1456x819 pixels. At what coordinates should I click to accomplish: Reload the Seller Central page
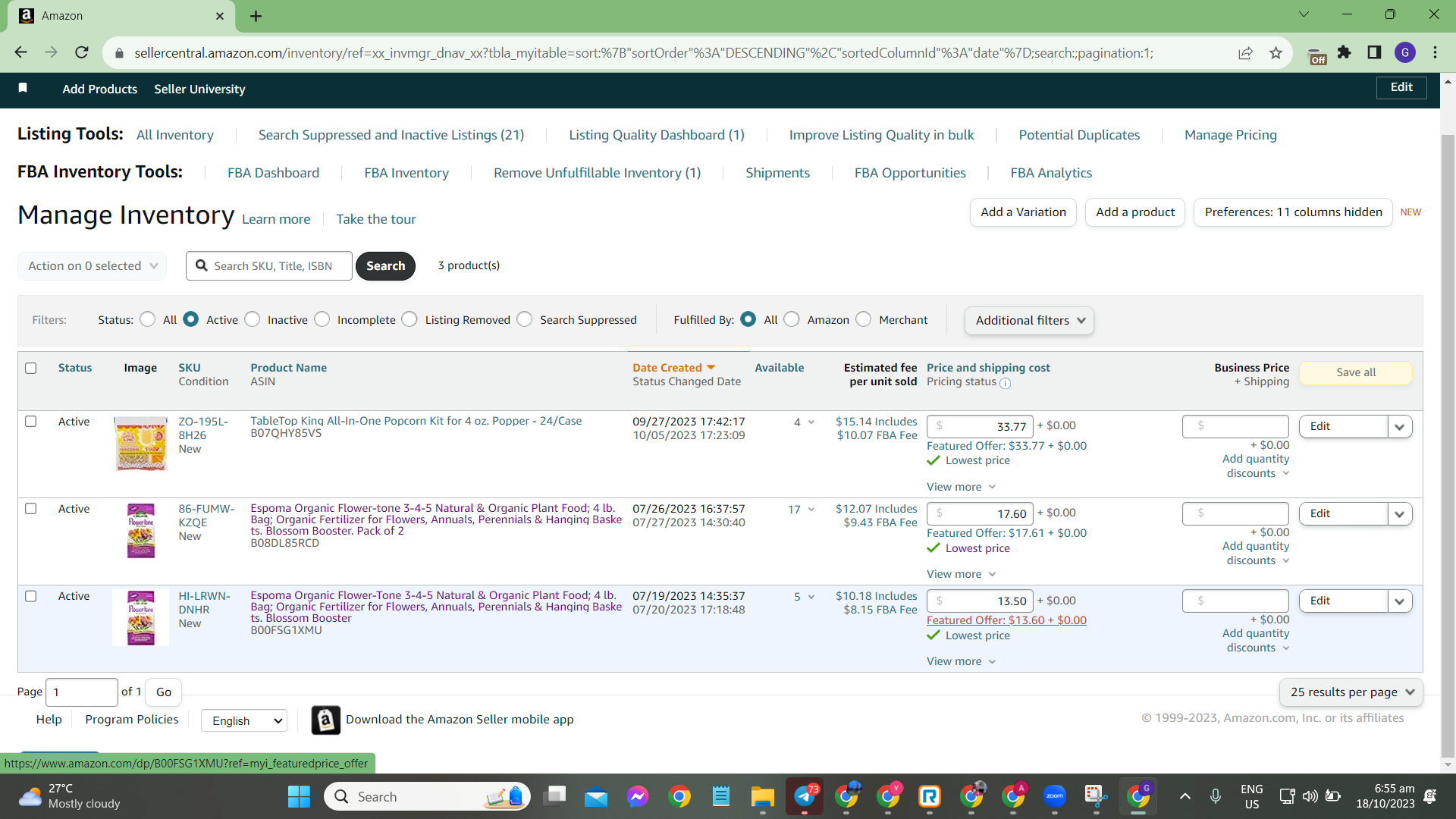[82, 52]
